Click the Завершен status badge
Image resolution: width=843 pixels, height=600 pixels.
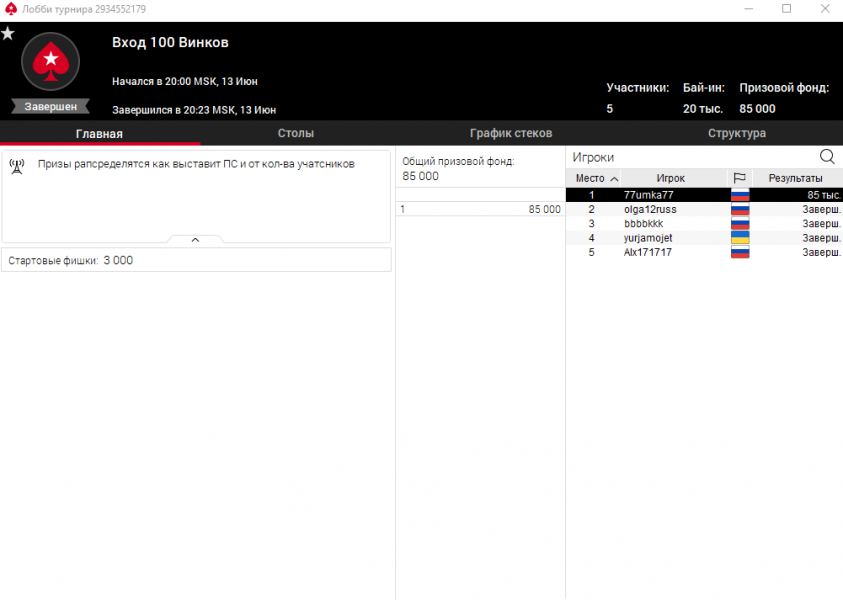[50, 107]
